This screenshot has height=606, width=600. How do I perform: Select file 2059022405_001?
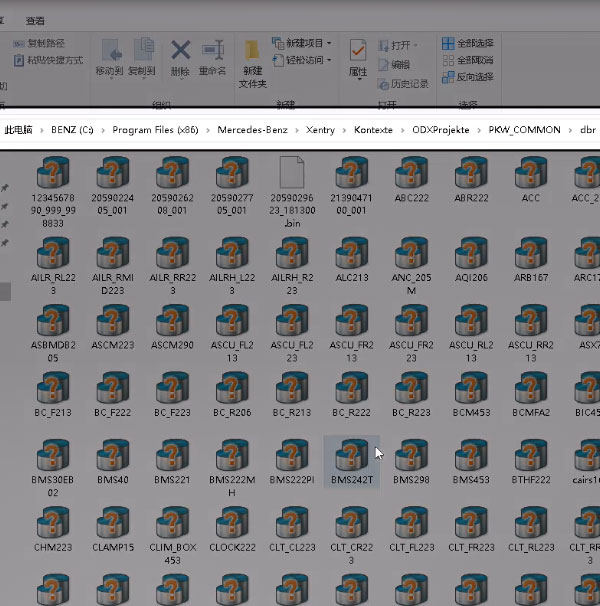point(112,186)
